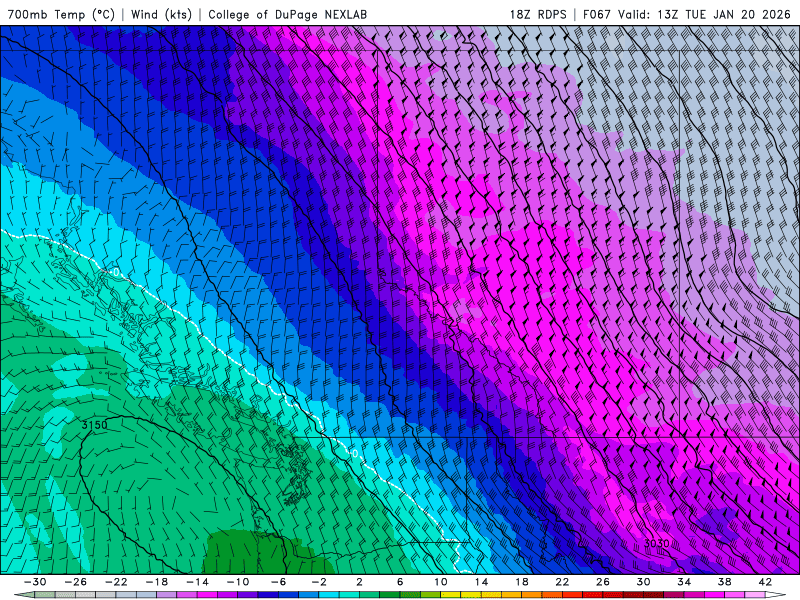Click the '-6' colorbar scale value

click(278, 582)
